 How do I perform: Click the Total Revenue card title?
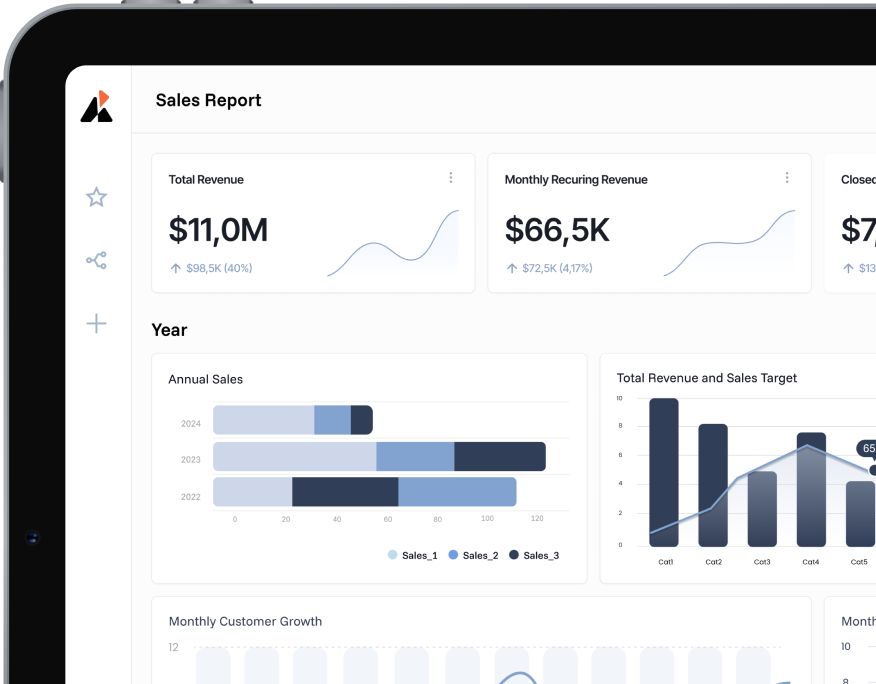point(206,179)
